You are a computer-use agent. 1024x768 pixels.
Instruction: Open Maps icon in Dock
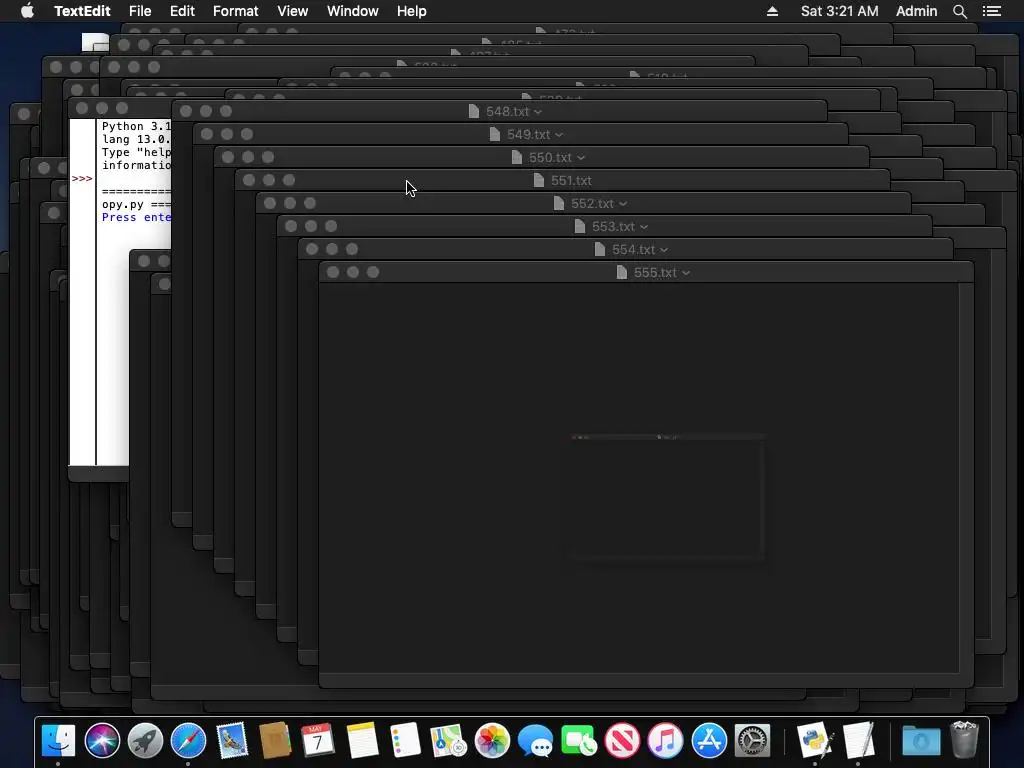pyautogui.click(x=449, y=741)
